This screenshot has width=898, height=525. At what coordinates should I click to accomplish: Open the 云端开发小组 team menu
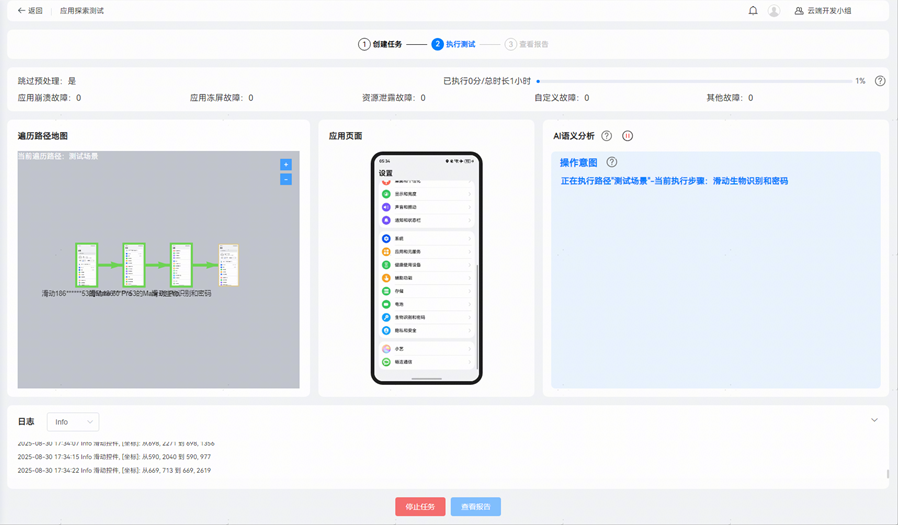point(829,11)
